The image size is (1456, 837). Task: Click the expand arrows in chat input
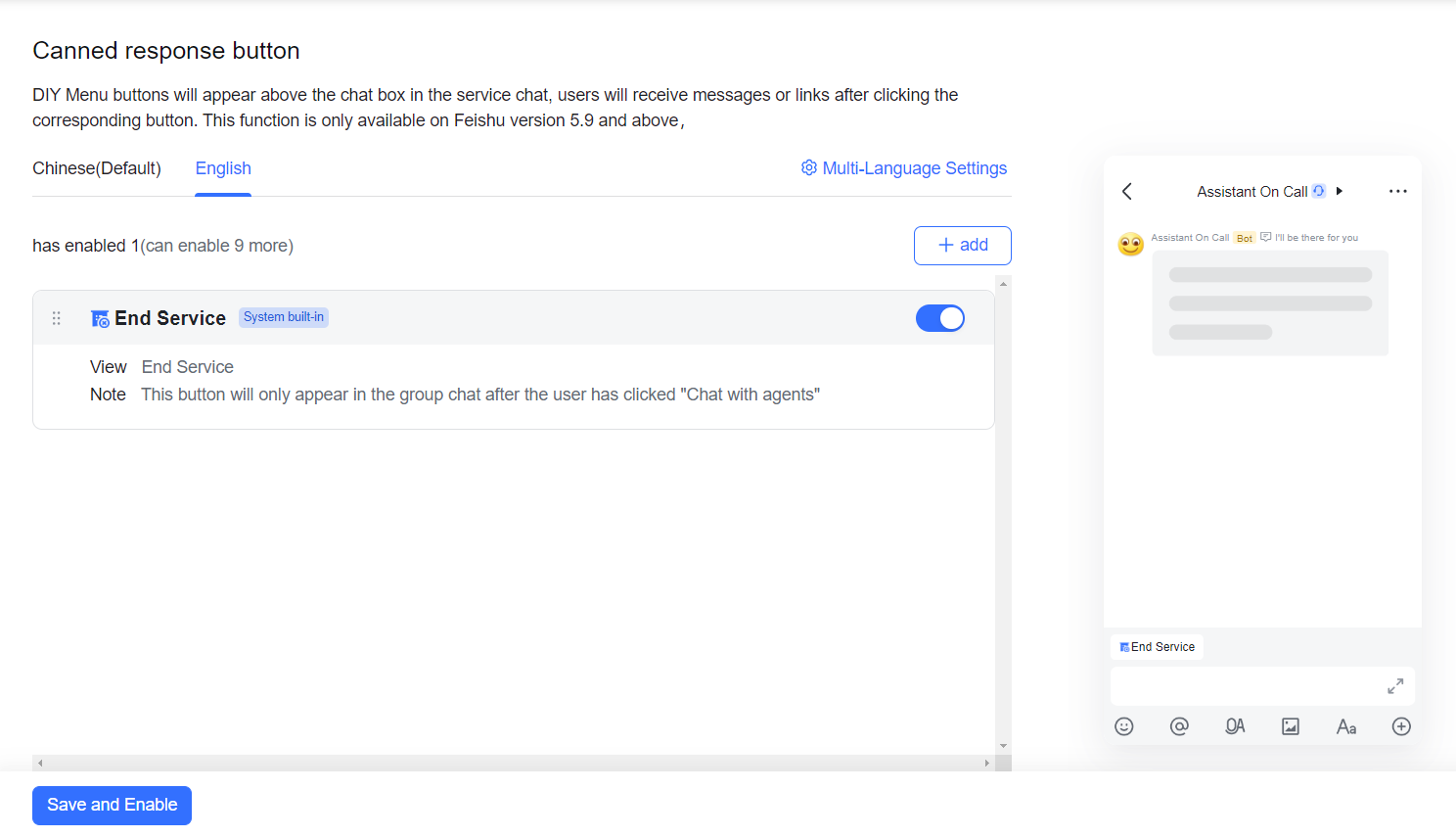[1395, 686]
